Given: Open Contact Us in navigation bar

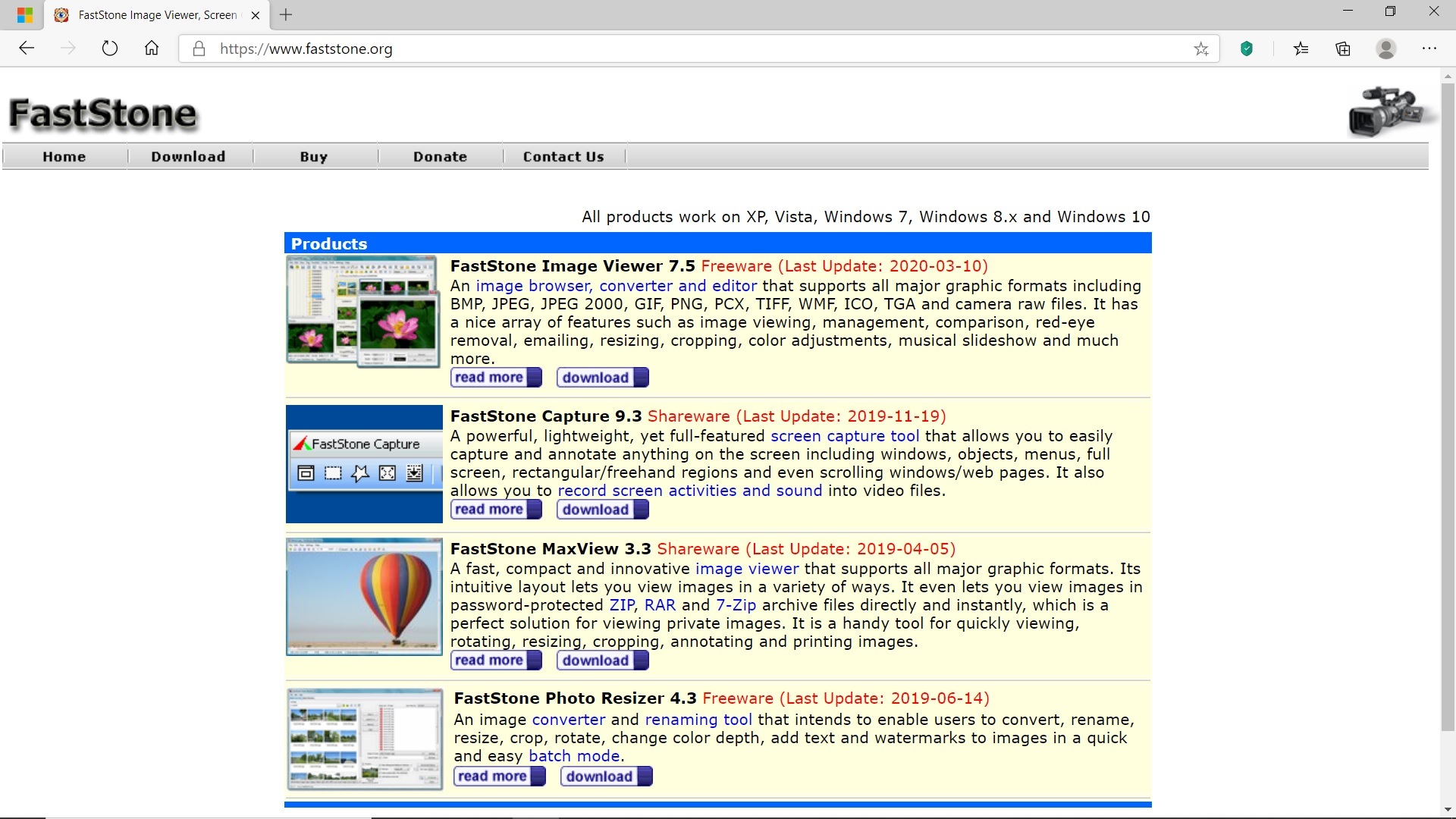Looking at the screenshot, I should click(x=563, y=157).
